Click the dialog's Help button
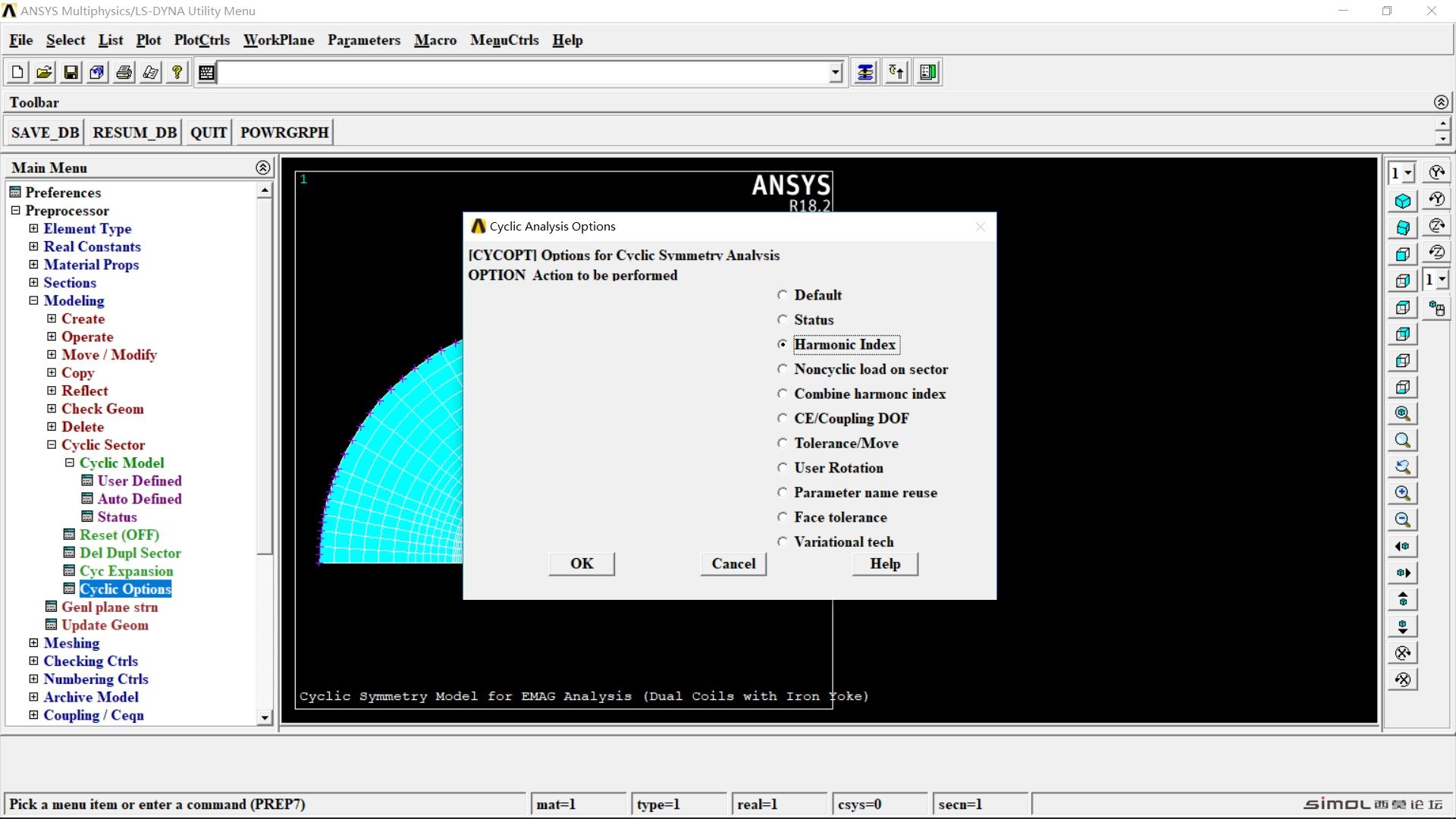The height and width of the screenshot is (819, 1456). pyautogui.click(x=885, y=563)
